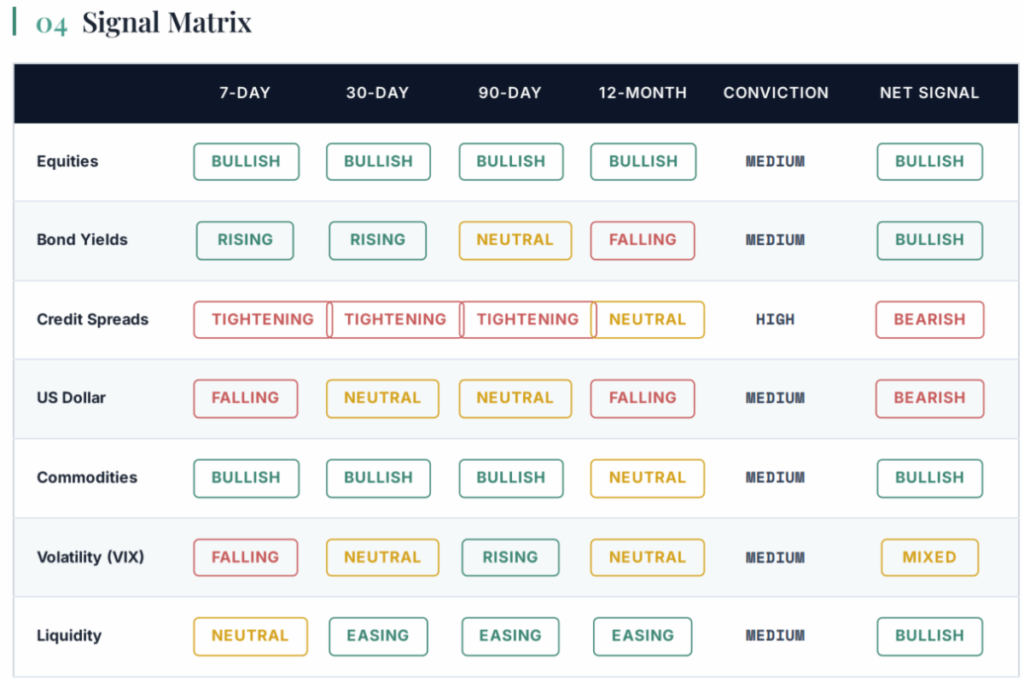
Task: Select the Credit Spreads 7-day TIGHTENING badge
Action: (x=263, y=319)
